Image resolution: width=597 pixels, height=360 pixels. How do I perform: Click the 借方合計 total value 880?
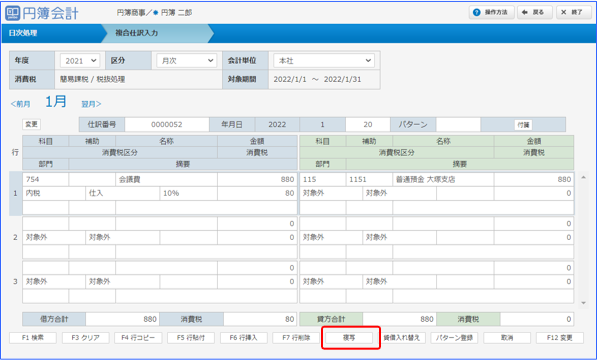click(122, 319)
